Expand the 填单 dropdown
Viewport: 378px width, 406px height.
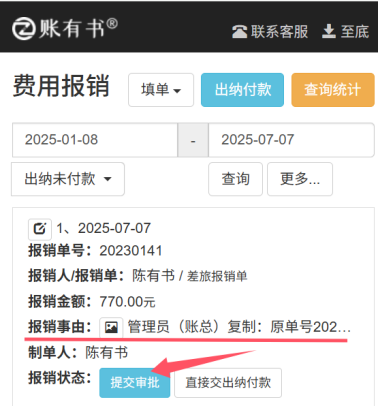click(161, 90)
